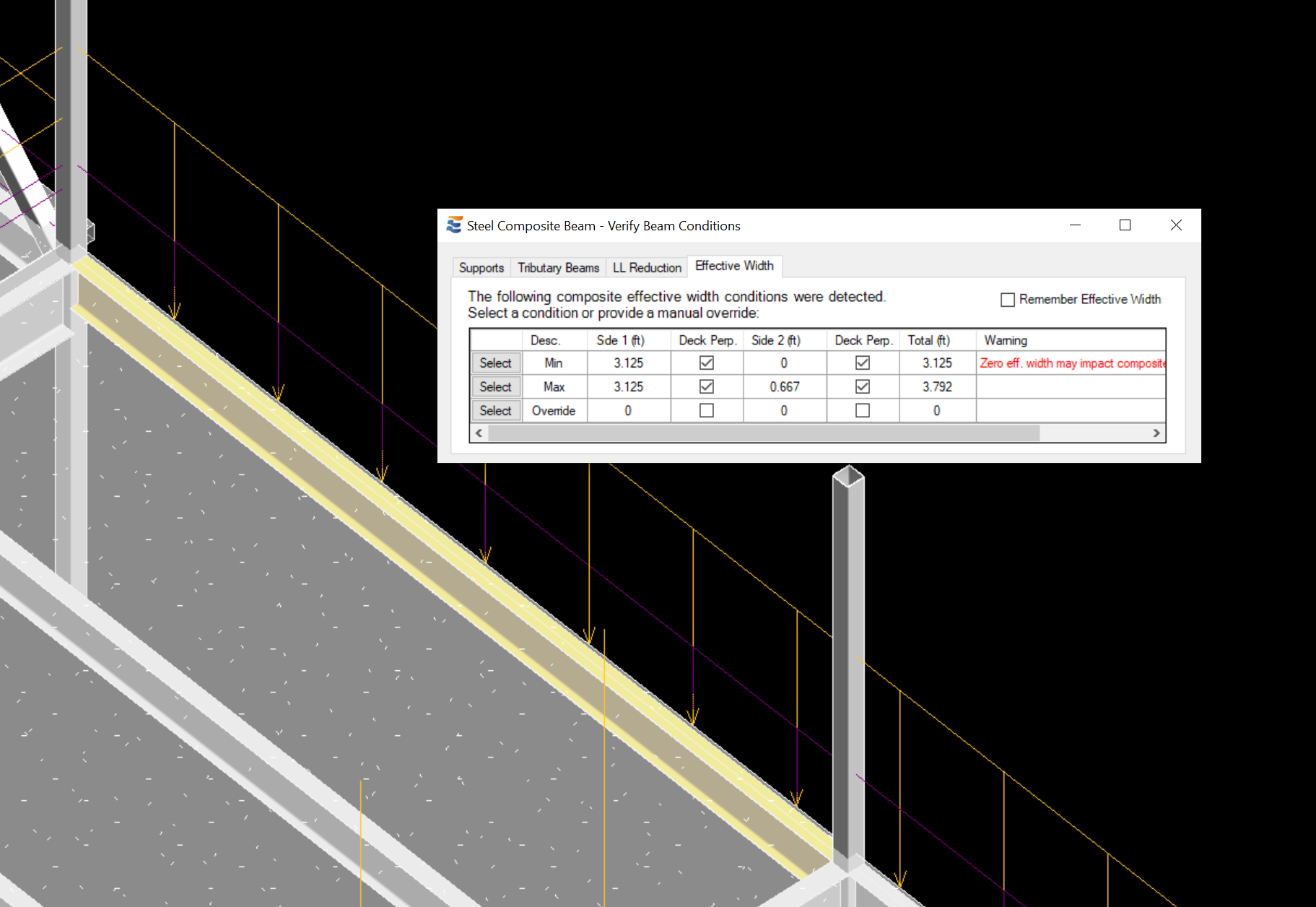
Task: Uncheck Deck Perp. for the Max row Side 2
Action: [x=862, y=386]
